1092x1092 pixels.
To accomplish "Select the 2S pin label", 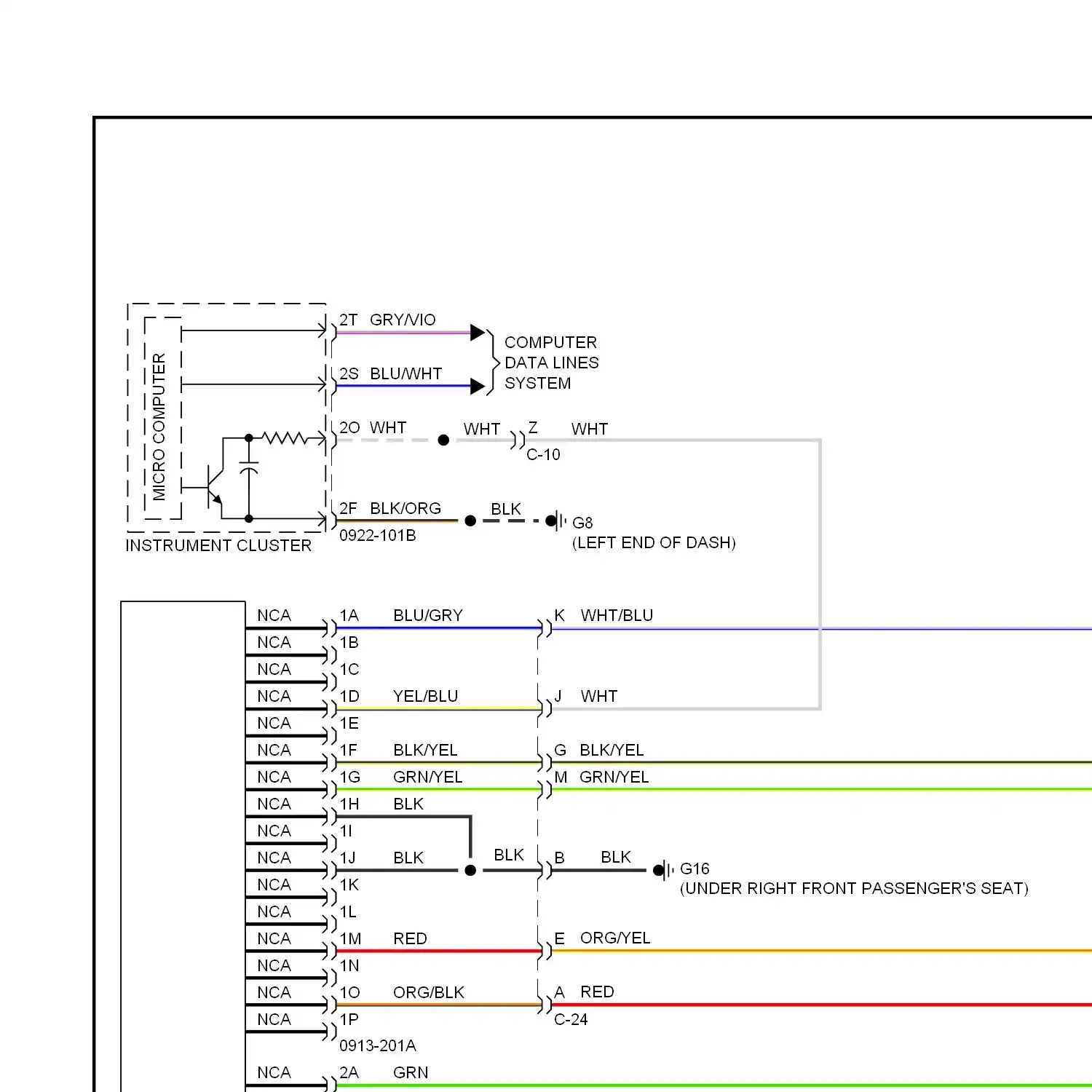I will pos(349,373).
